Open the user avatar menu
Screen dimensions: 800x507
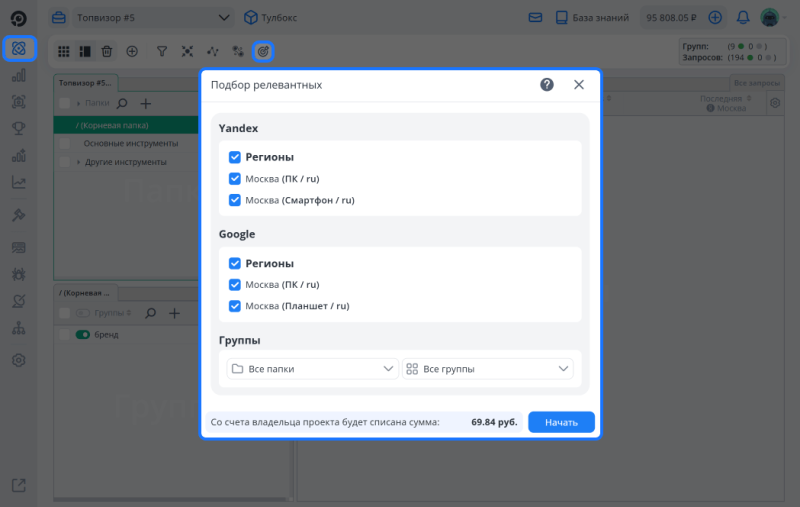coord(769,18)
